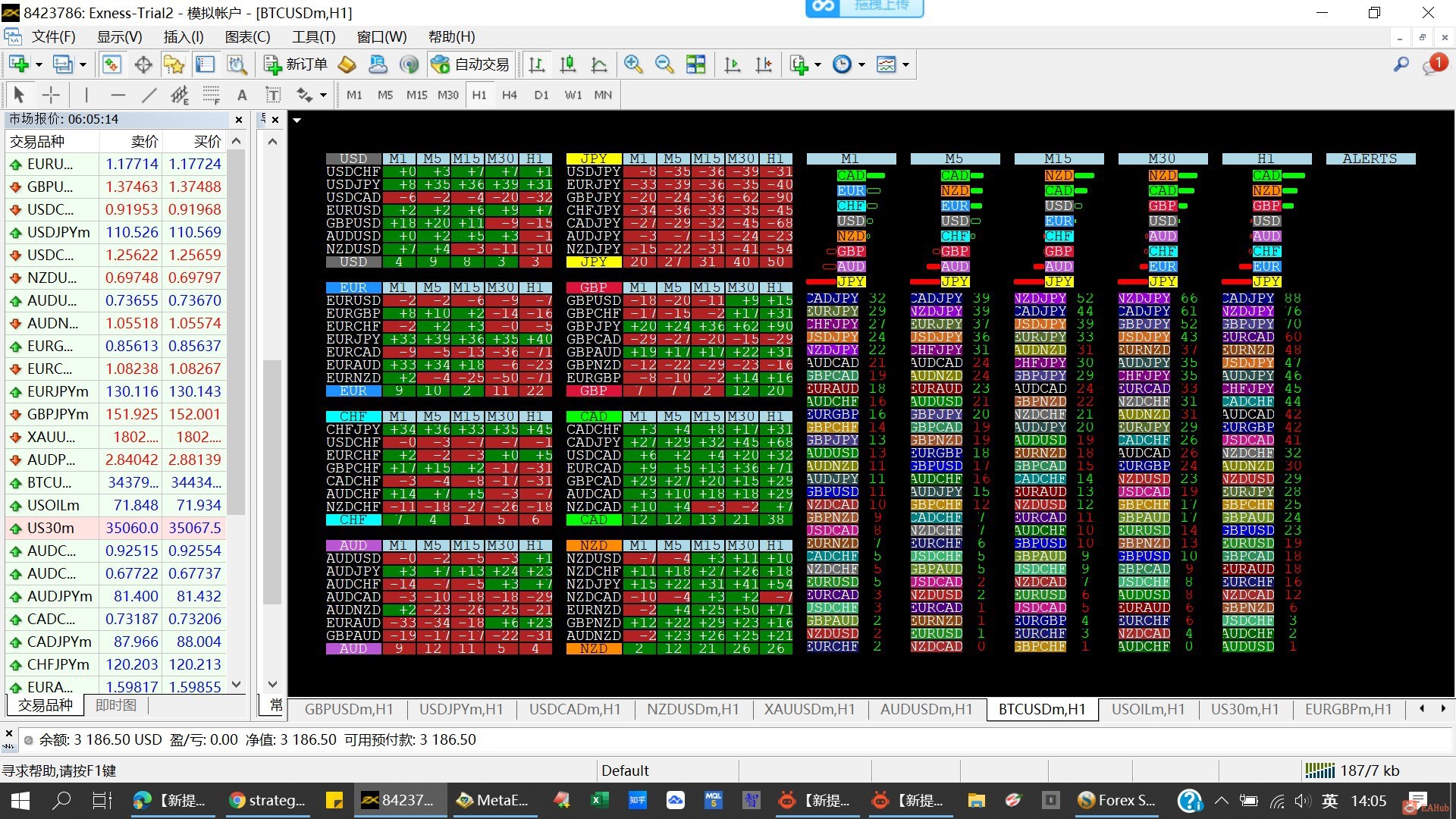The height and width of the screenshot is (819, 1456).
Task: Expand the arrows objects dropdown
Action: coord(323,96)
